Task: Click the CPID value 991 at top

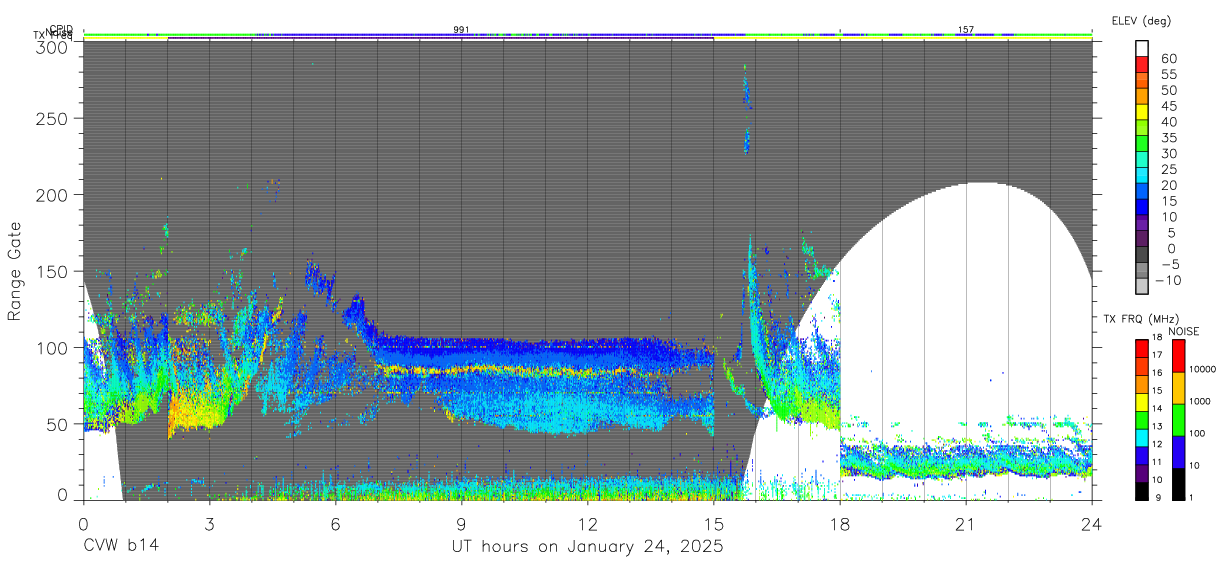Action: [x=461, y=30]
